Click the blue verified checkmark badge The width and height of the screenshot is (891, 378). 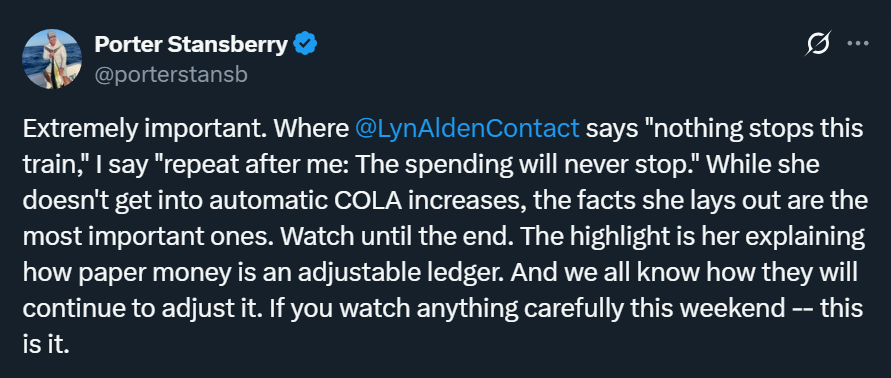(x=305, y=44)
